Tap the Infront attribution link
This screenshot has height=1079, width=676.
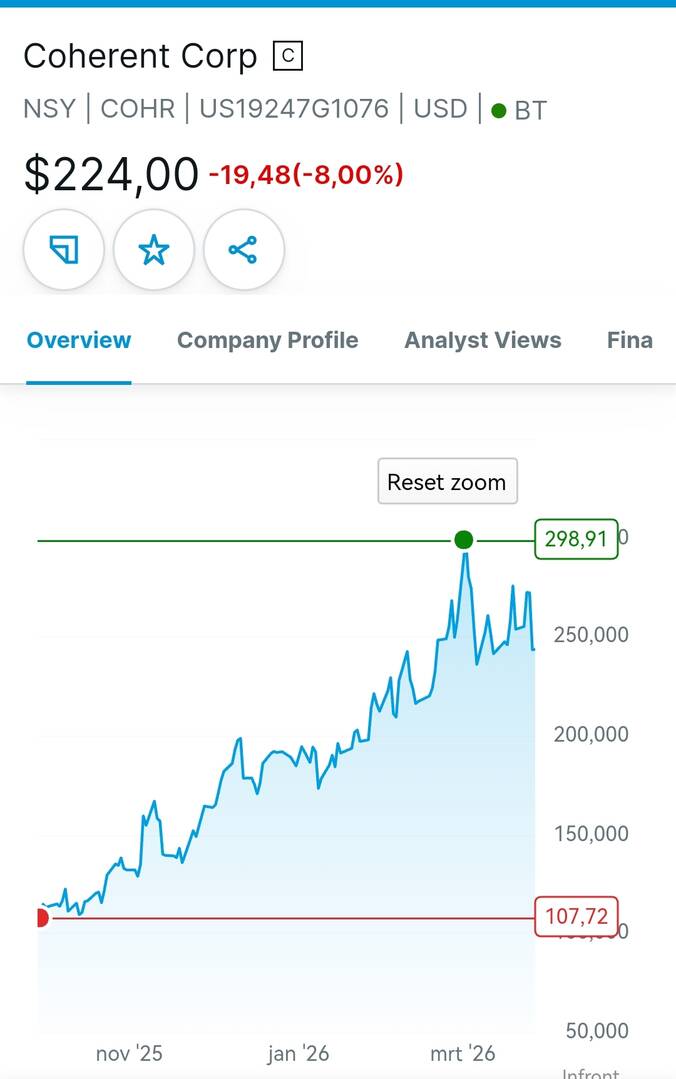click(x=591, y=1072)
